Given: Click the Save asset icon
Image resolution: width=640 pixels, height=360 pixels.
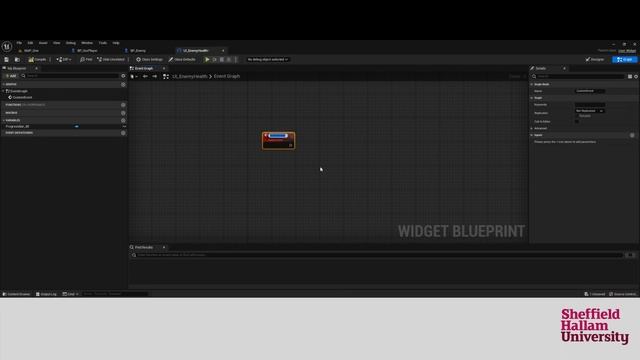Looking at the screenshot, I should [x=7, y=60].
